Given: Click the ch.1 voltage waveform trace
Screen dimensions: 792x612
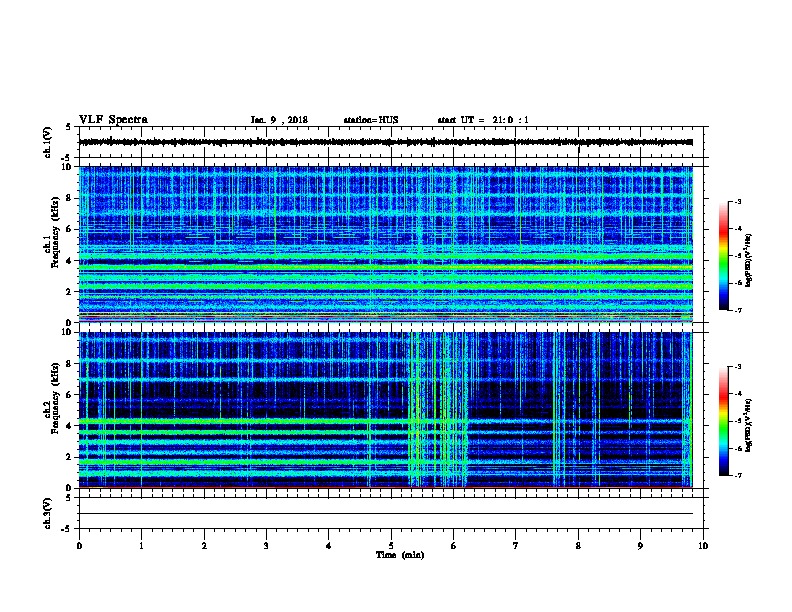Looking at the screenshot, I should 386,142.
